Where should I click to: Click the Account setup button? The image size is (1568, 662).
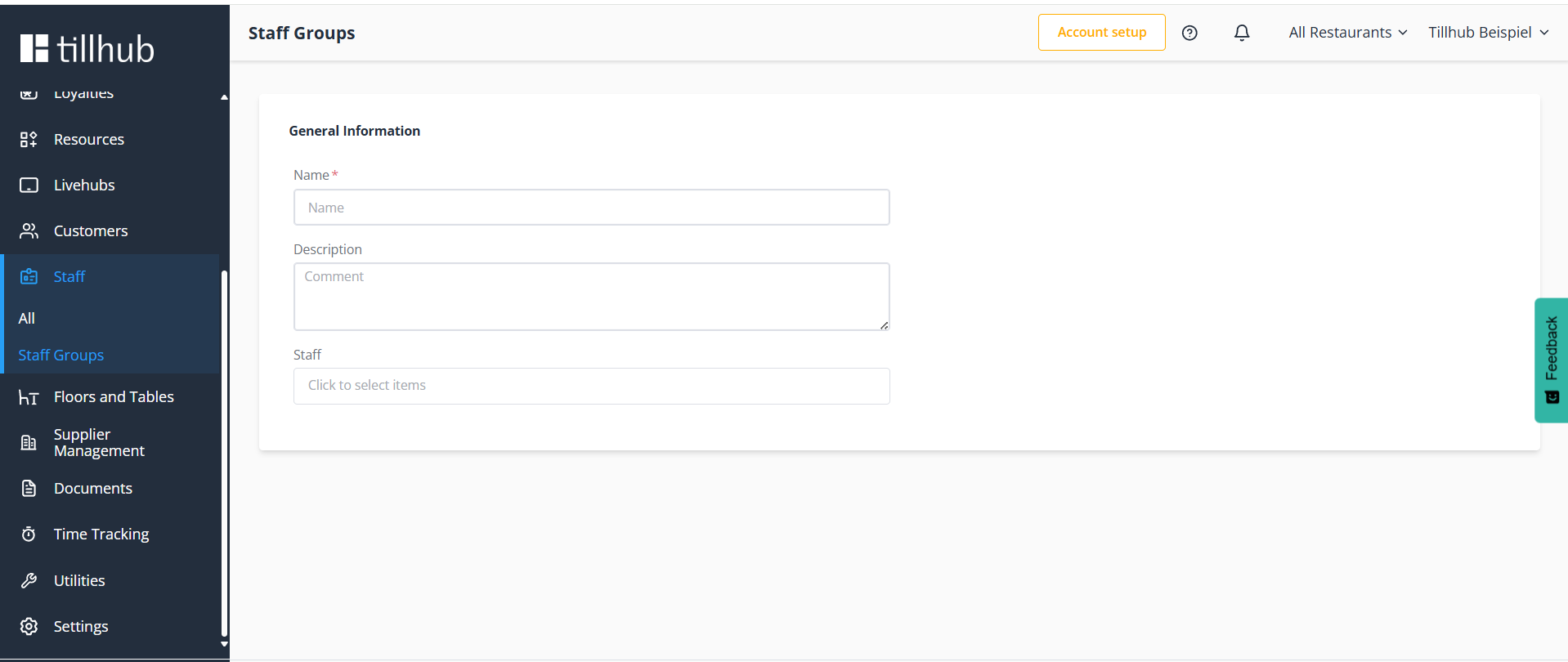(1101, 33)
